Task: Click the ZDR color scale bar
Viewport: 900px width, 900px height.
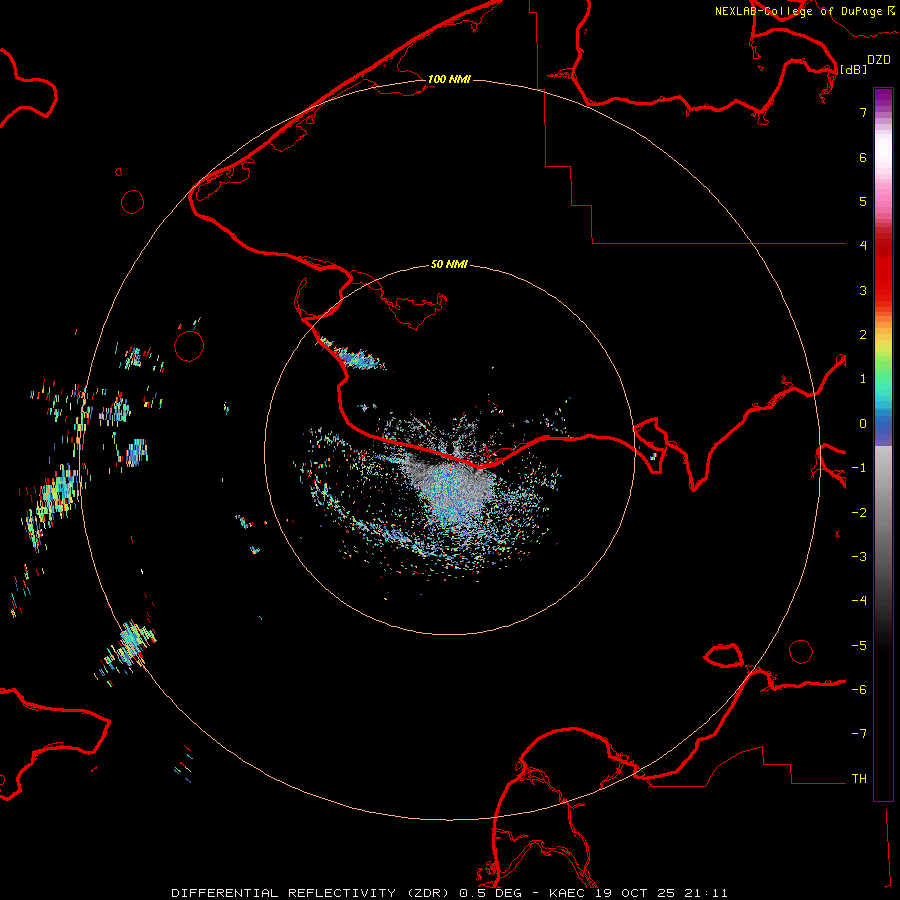Action: coord(883,444)
